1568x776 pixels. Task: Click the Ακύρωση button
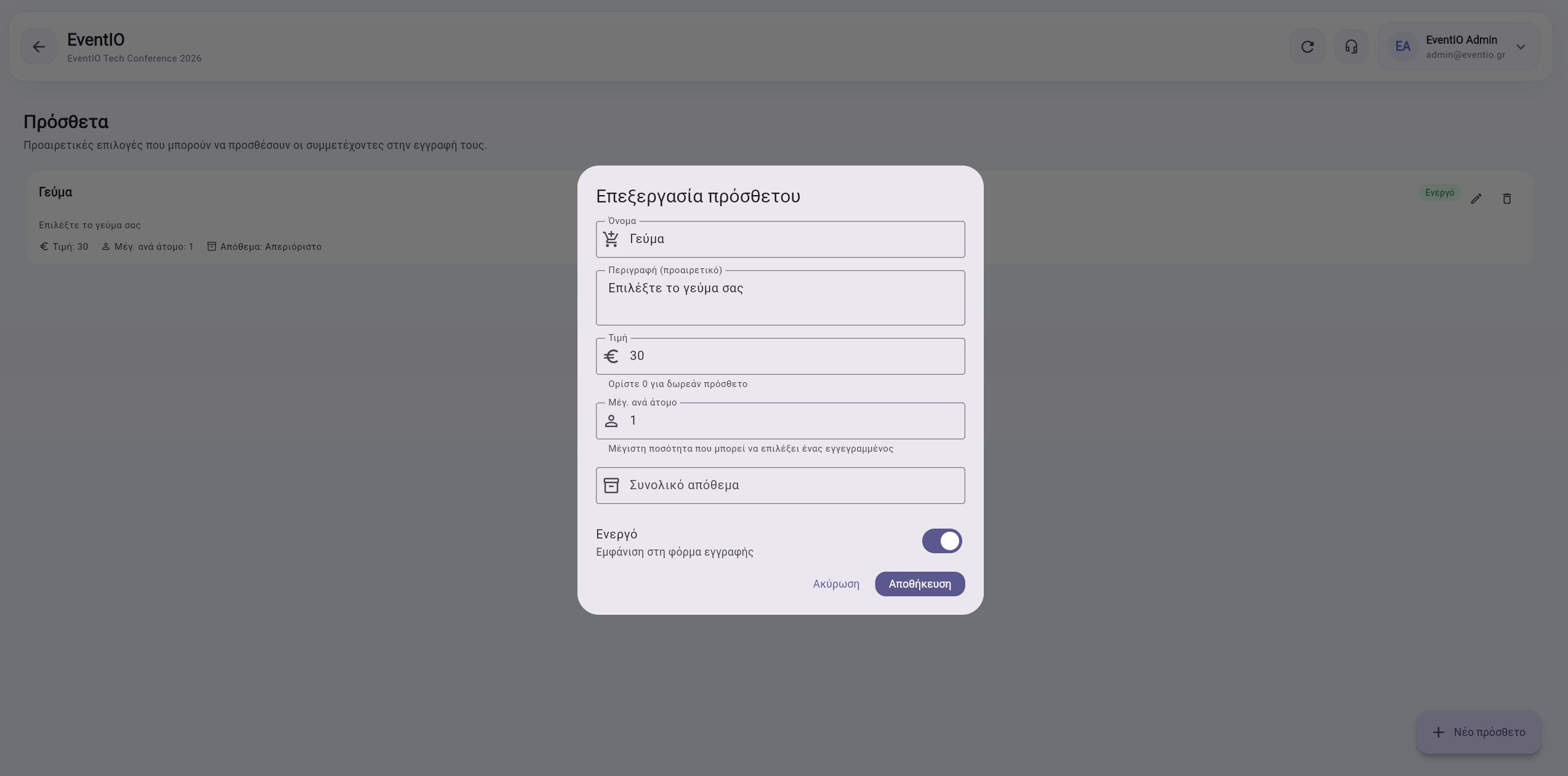click(836, 584)
